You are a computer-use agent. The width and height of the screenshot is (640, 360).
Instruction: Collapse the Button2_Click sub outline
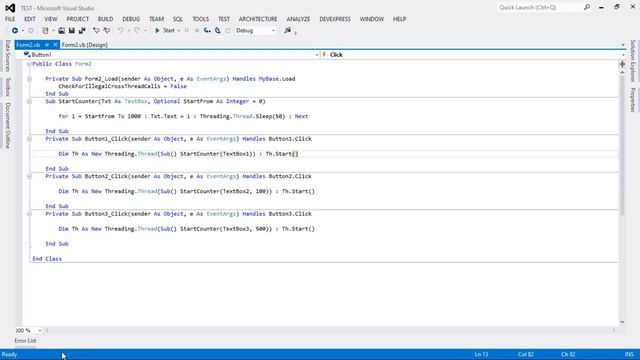(29, 176)
